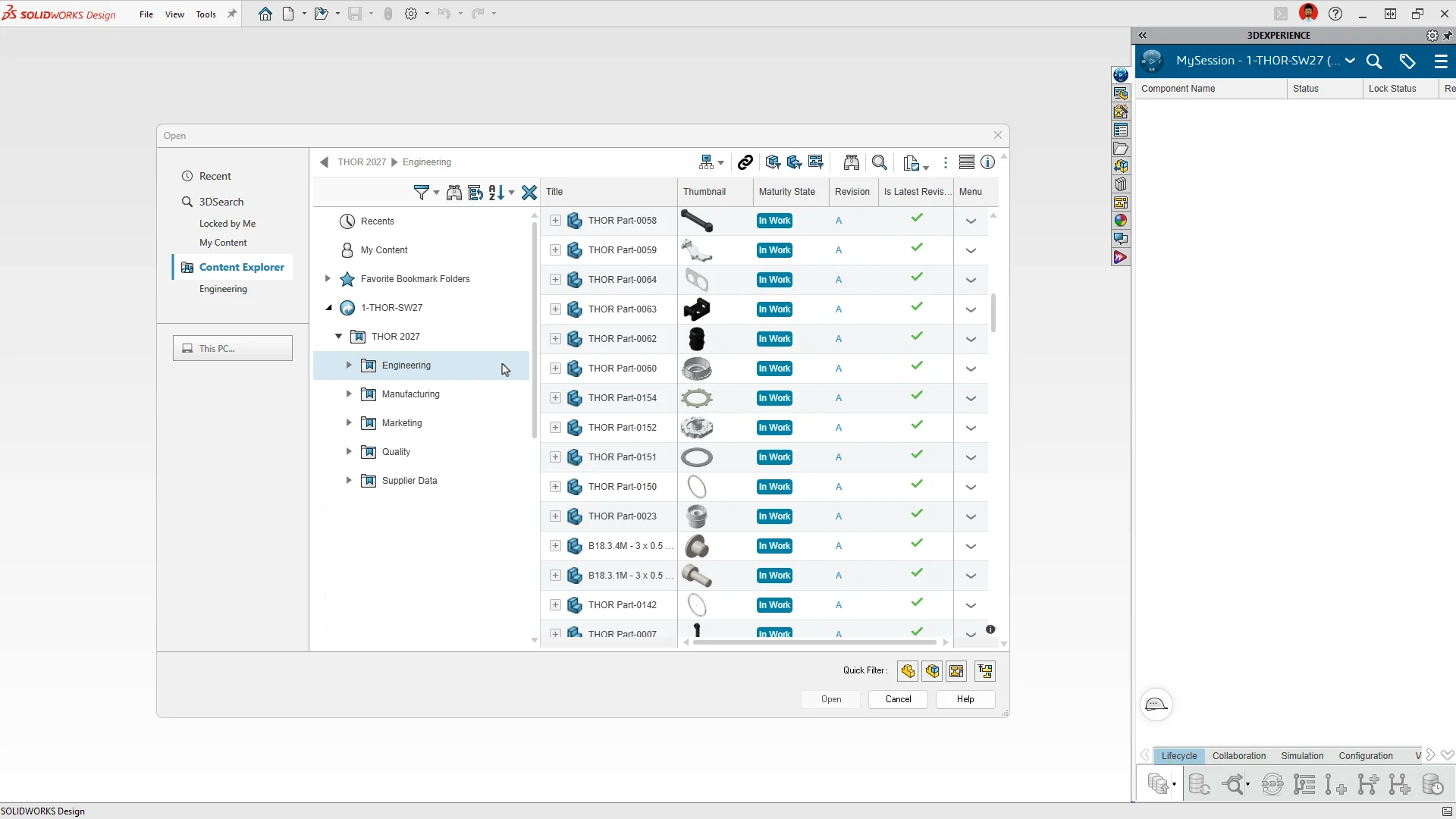
Task: Click the Help button
Action: (965, 699)
